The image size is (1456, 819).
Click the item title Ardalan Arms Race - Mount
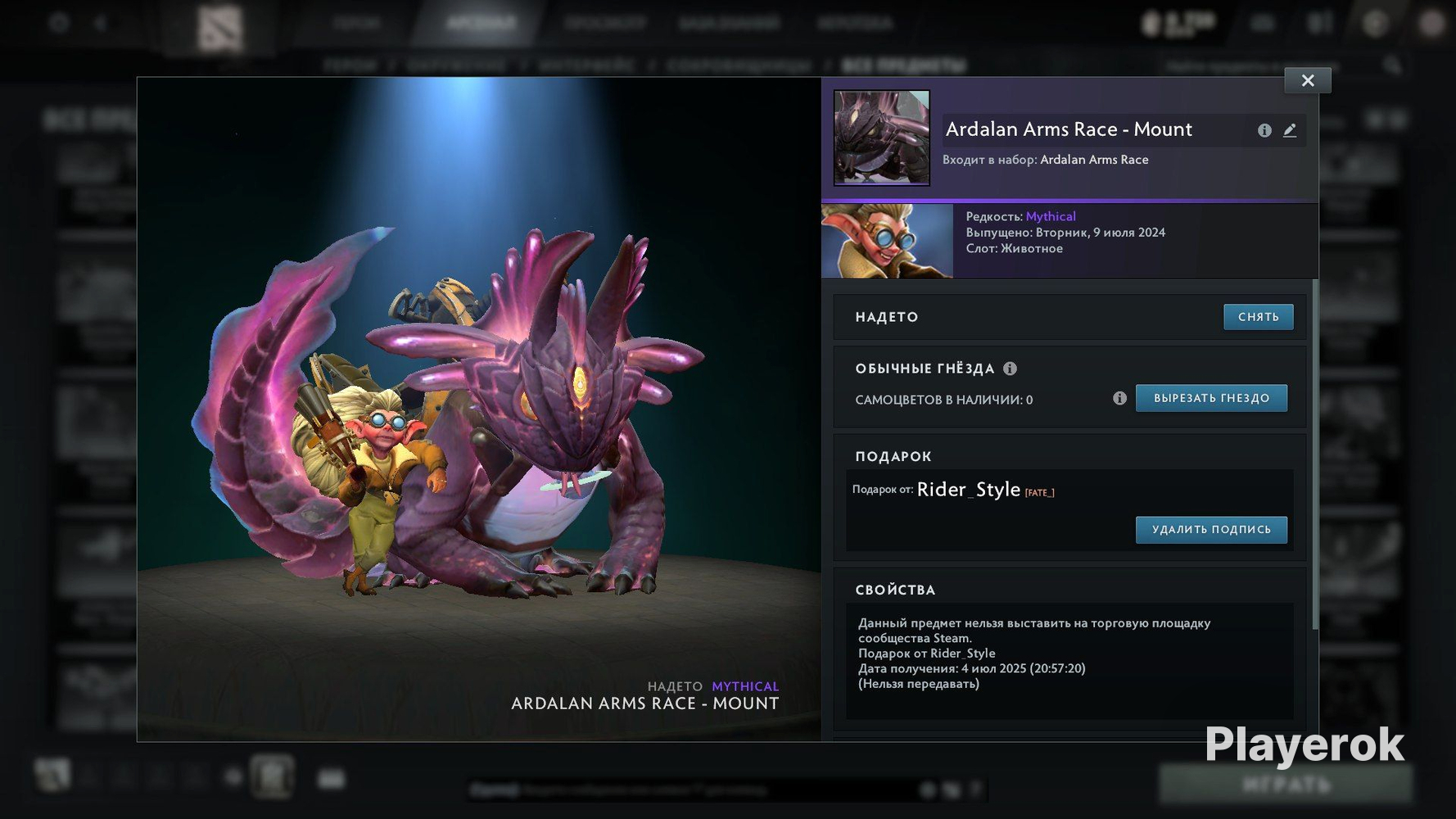tap(1069, 129)
